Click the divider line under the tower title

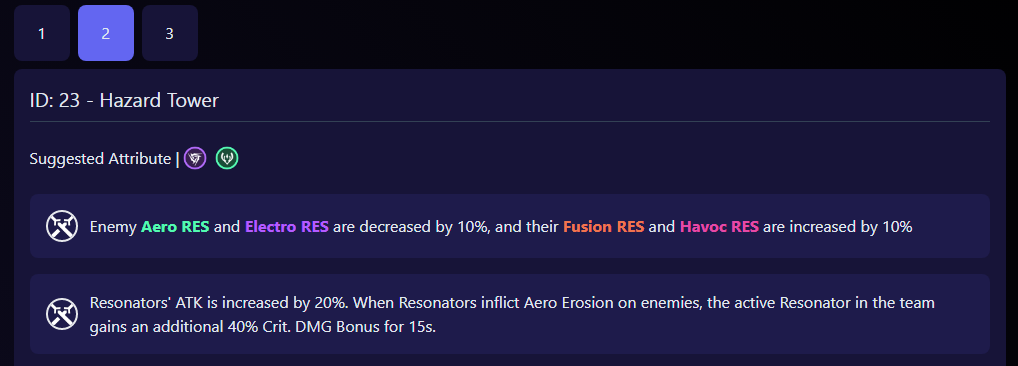tap(510, 121)
